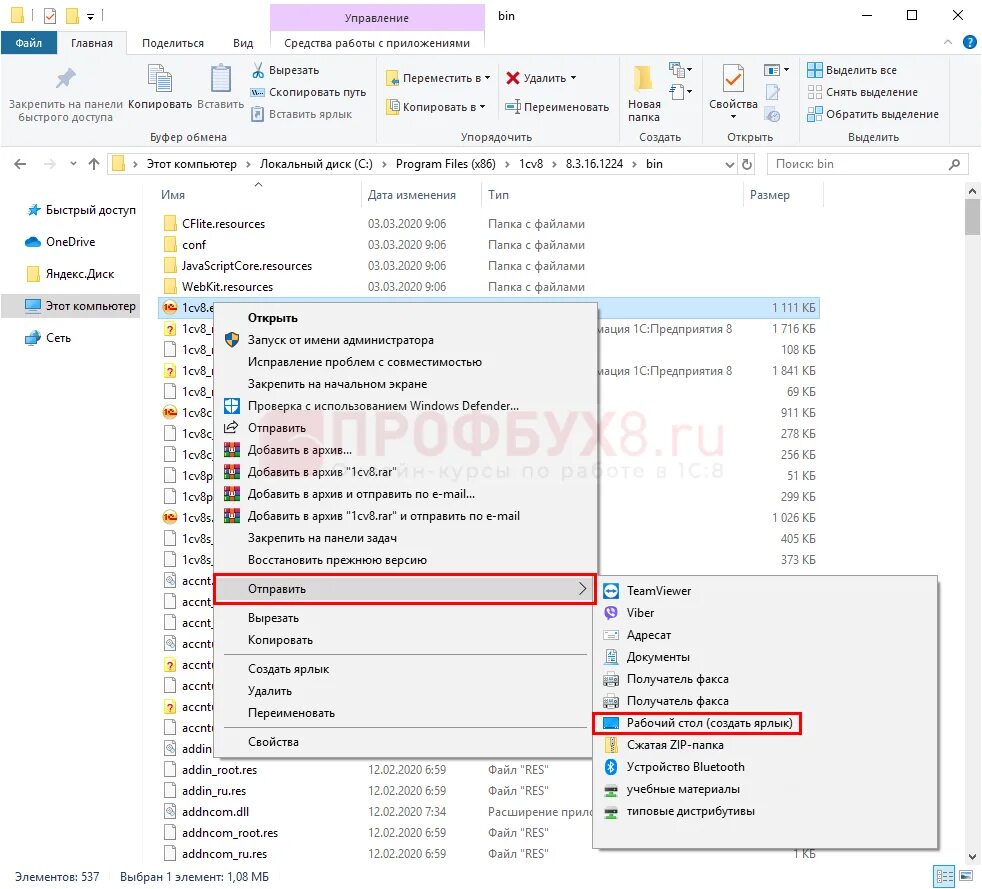Create New folder (Новая папка)
Image resolution: width=982 pixels, height=889 pixels.
[x=644, y=94]
